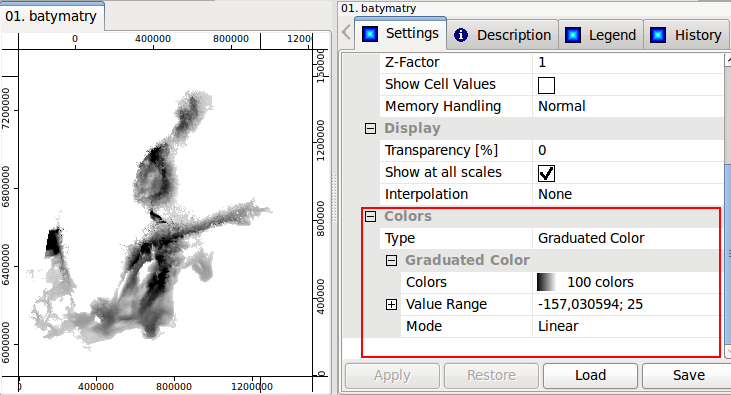The width and height of the screenshot is (731, 395).
Task: Click the Settings tab icon
Action: click(370, 34)
